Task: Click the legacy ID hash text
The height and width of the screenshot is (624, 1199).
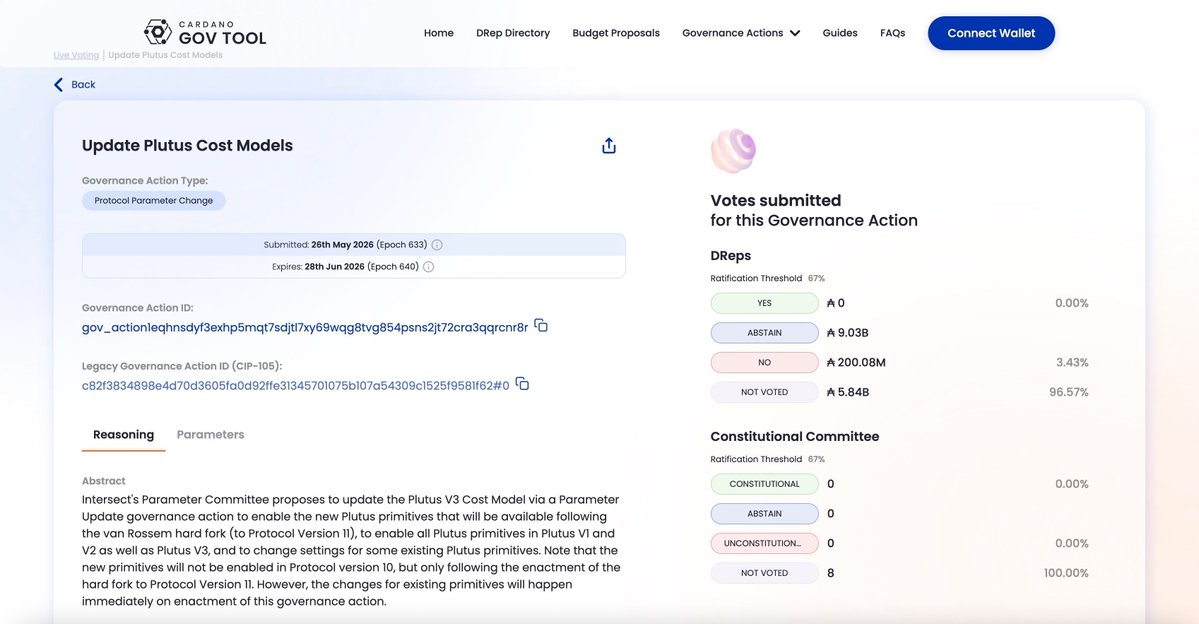Action: coord(295,385)
